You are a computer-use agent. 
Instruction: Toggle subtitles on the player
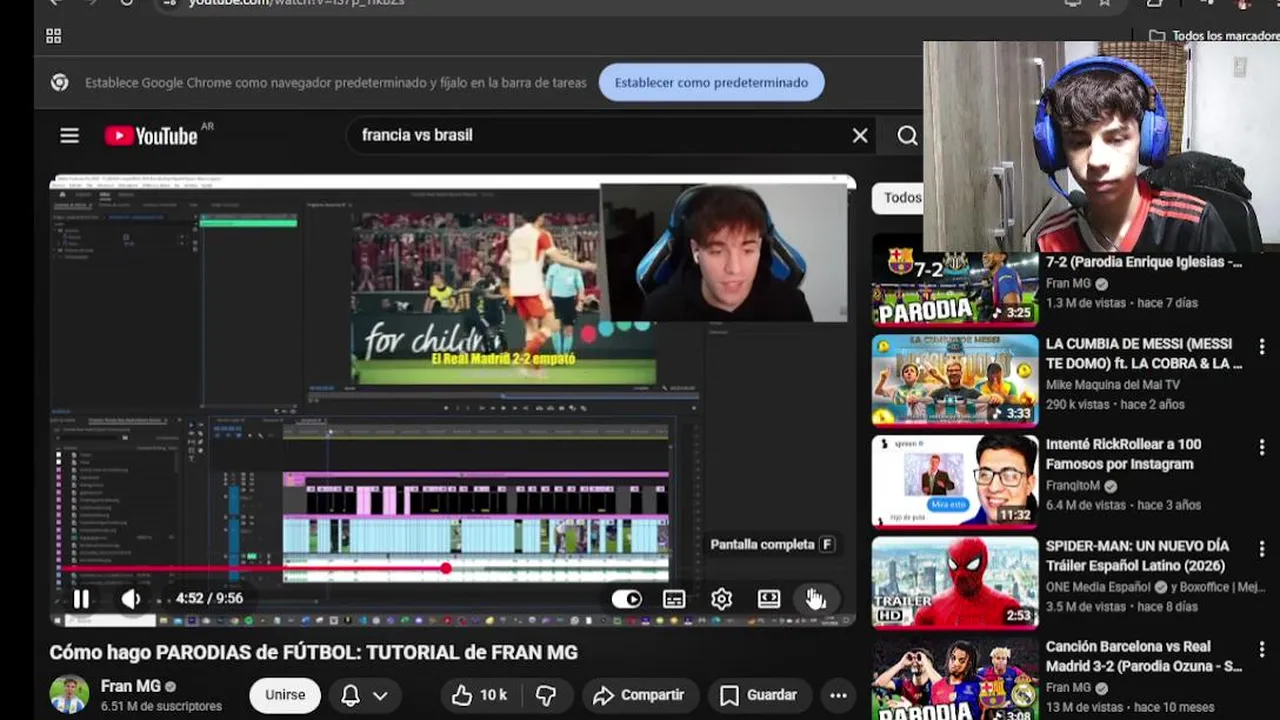coord(674,598)
